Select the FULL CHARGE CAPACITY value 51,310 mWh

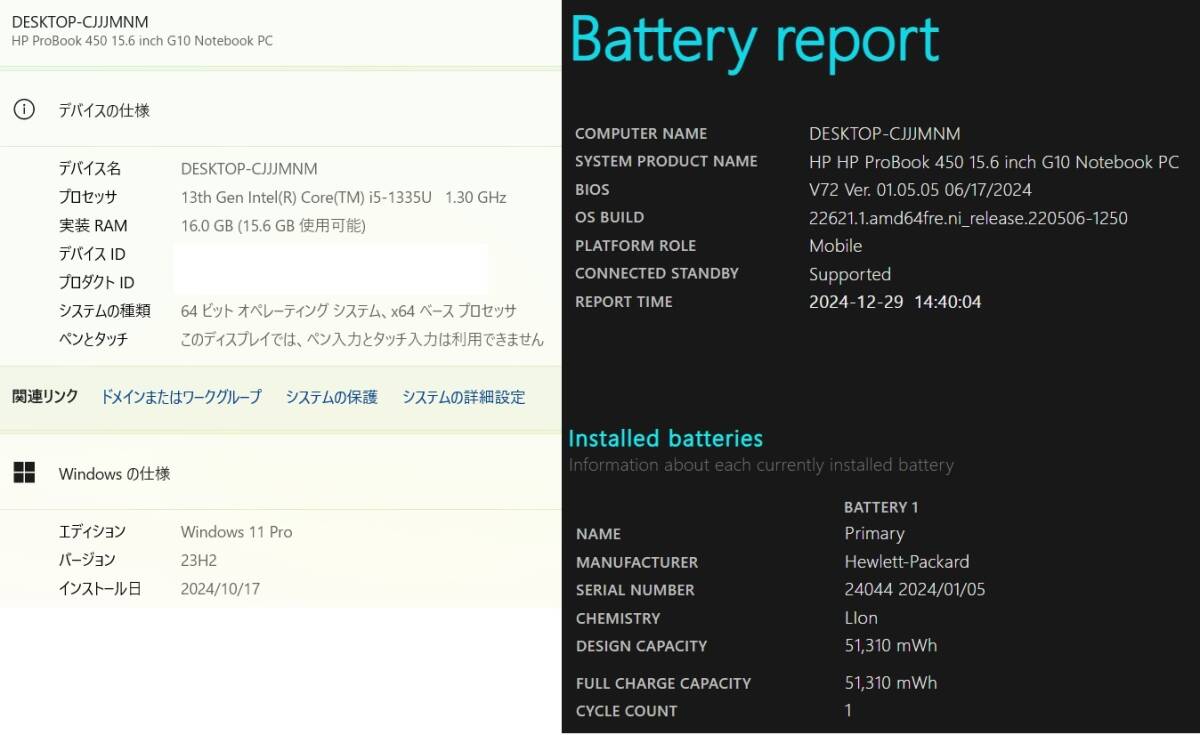[891, 683]
